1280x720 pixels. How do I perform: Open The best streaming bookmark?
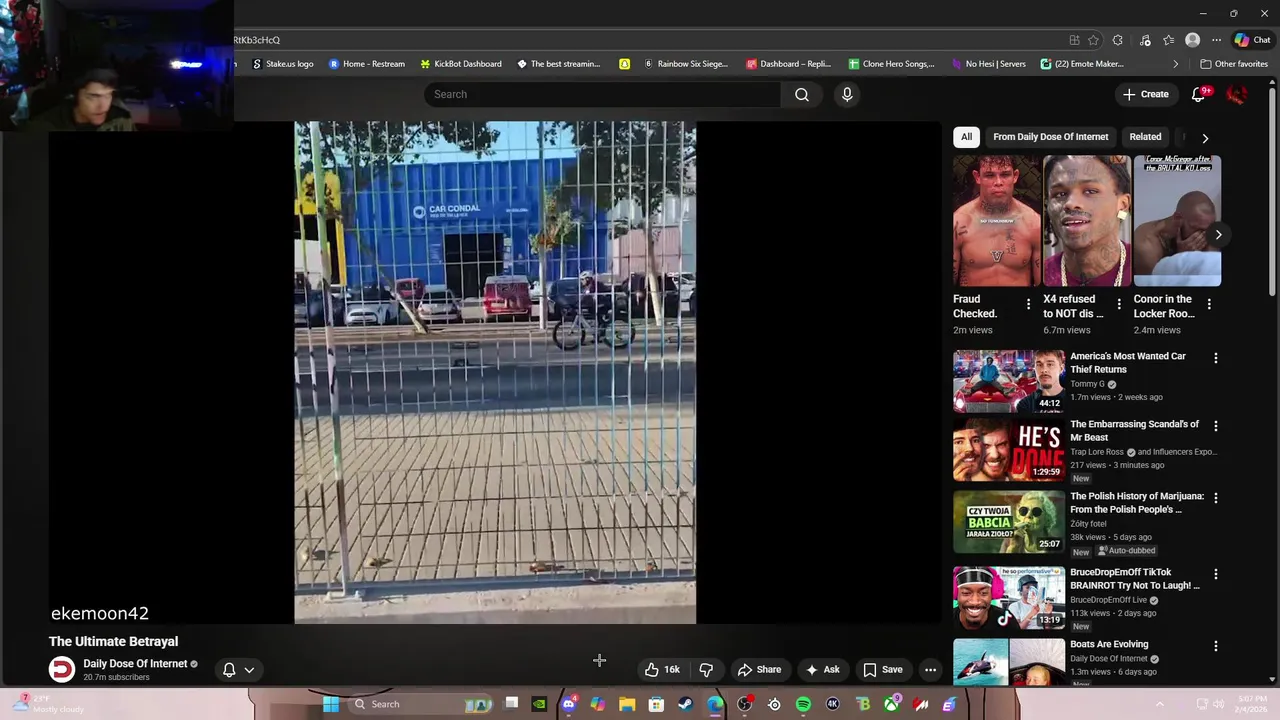click(558, 64)
